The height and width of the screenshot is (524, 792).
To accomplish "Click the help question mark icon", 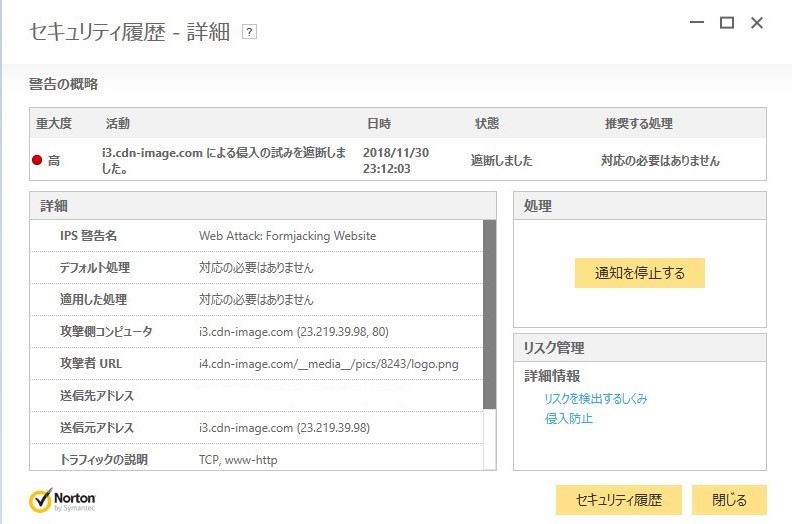I will click(250, 32).
